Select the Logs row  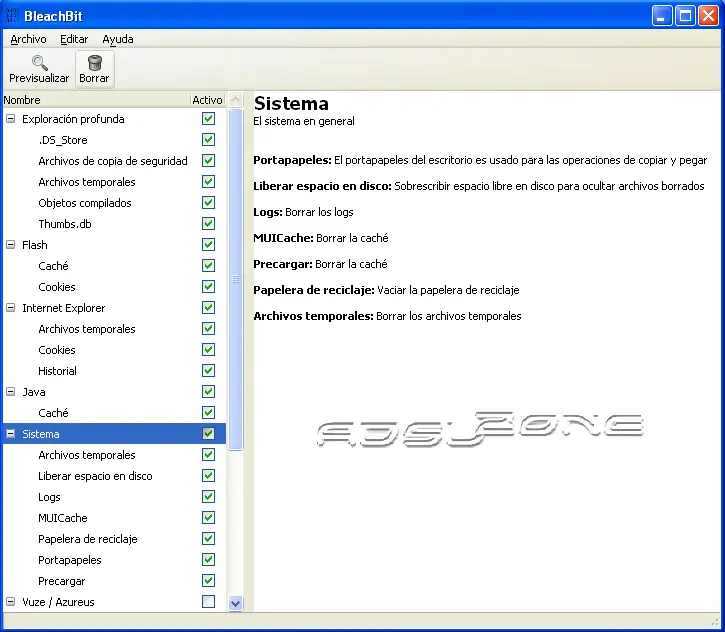click(115, 497)
